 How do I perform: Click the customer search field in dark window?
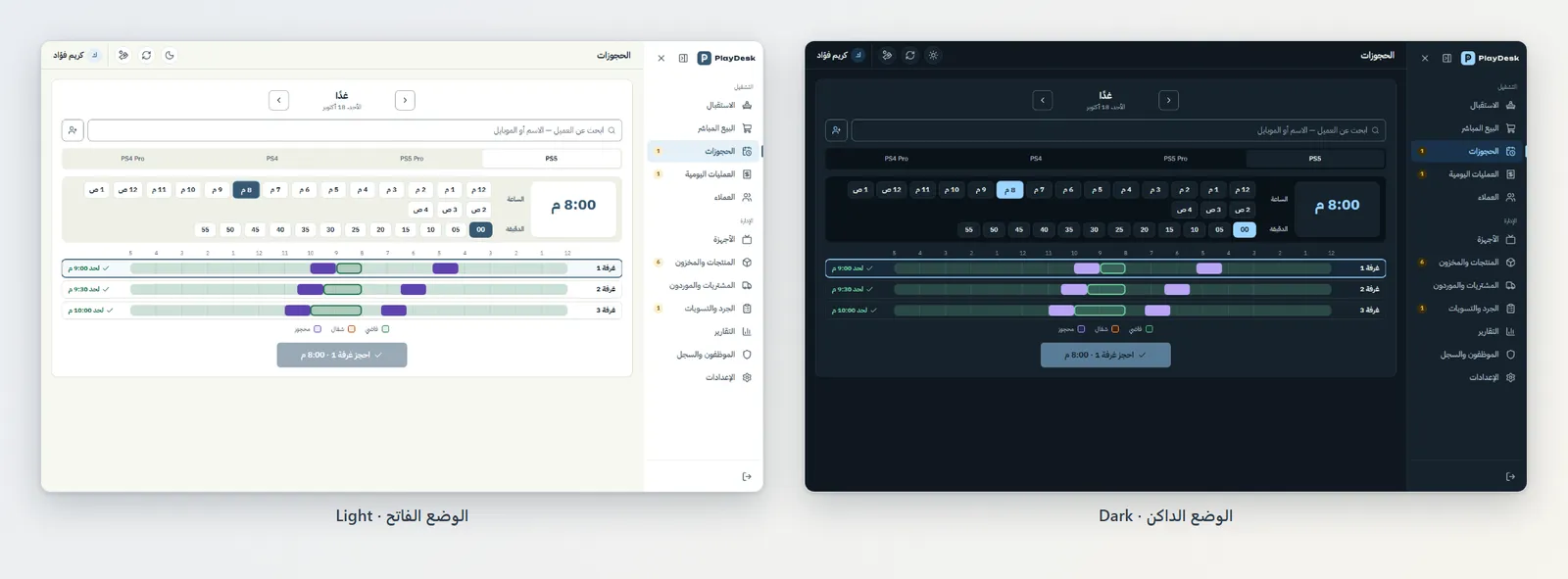pyautogui.click(x=1118, y=130)
